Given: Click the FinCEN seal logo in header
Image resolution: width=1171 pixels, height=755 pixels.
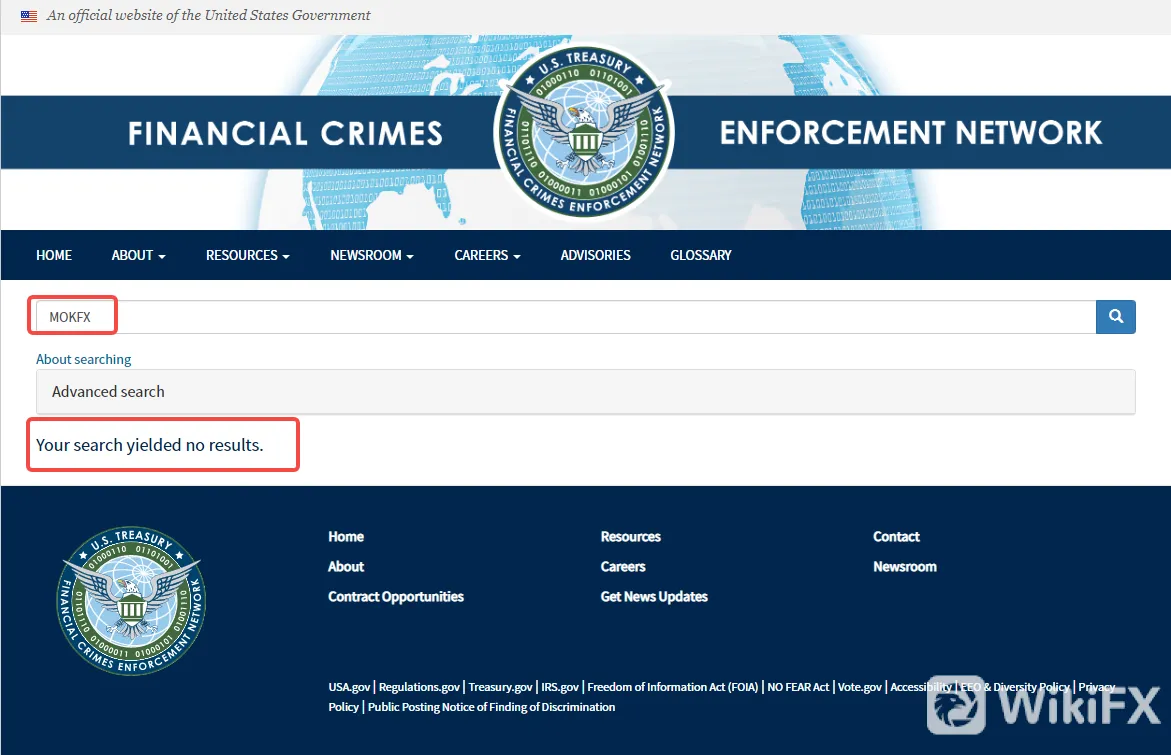Looking at the screenshot, I should click(584, 132).
